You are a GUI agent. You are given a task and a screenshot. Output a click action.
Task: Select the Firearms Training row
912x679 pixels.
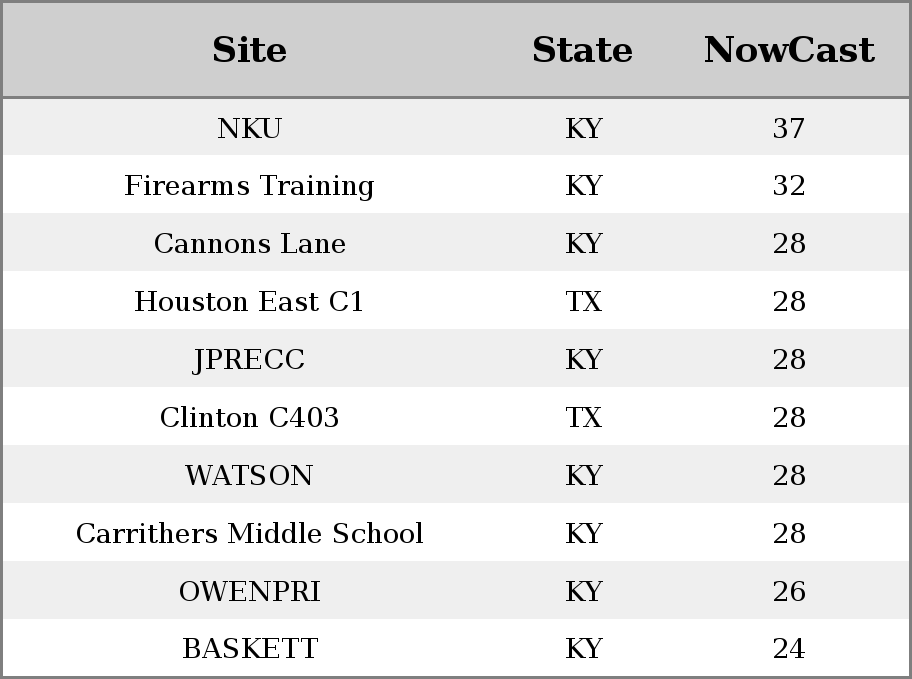pos(456,184)
